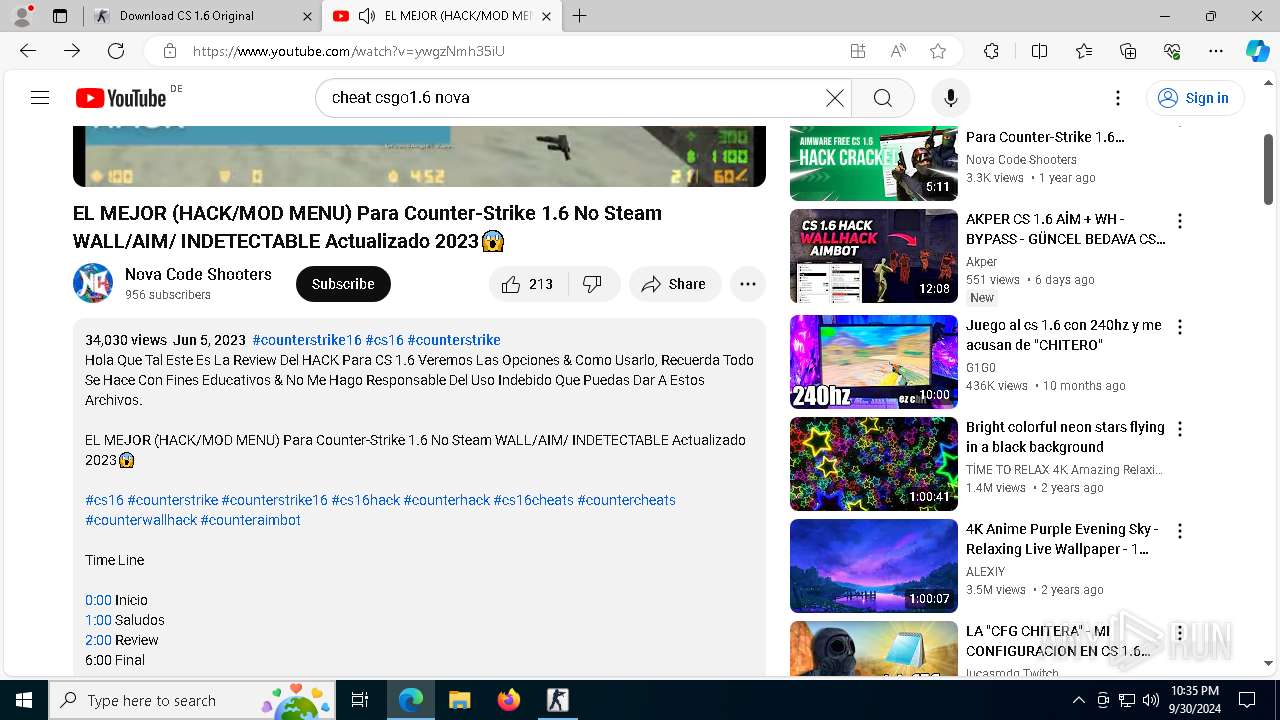Open the 240hz CS 1.6 video thumbnail
This screenshot has height=720, width=1280.
pyautogui.click(x=873, y=362)
